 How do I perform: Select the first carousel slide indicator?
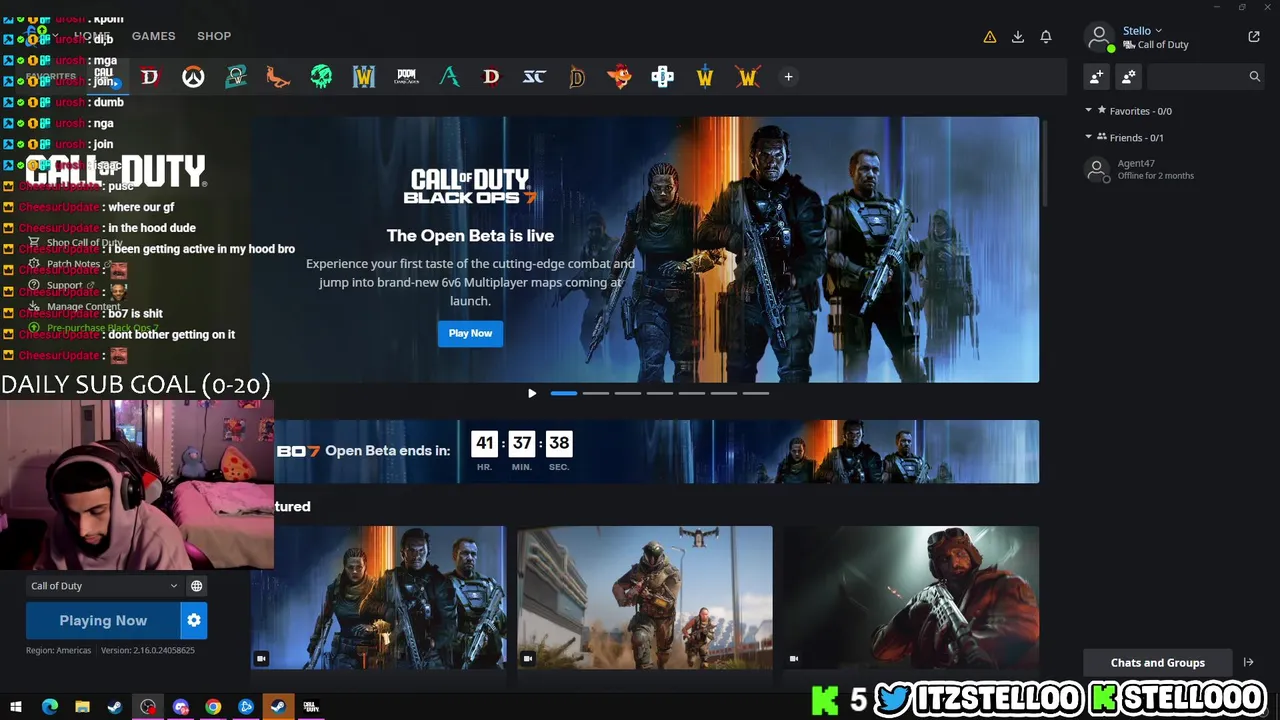pyautogui.click(x=564, y=393)
